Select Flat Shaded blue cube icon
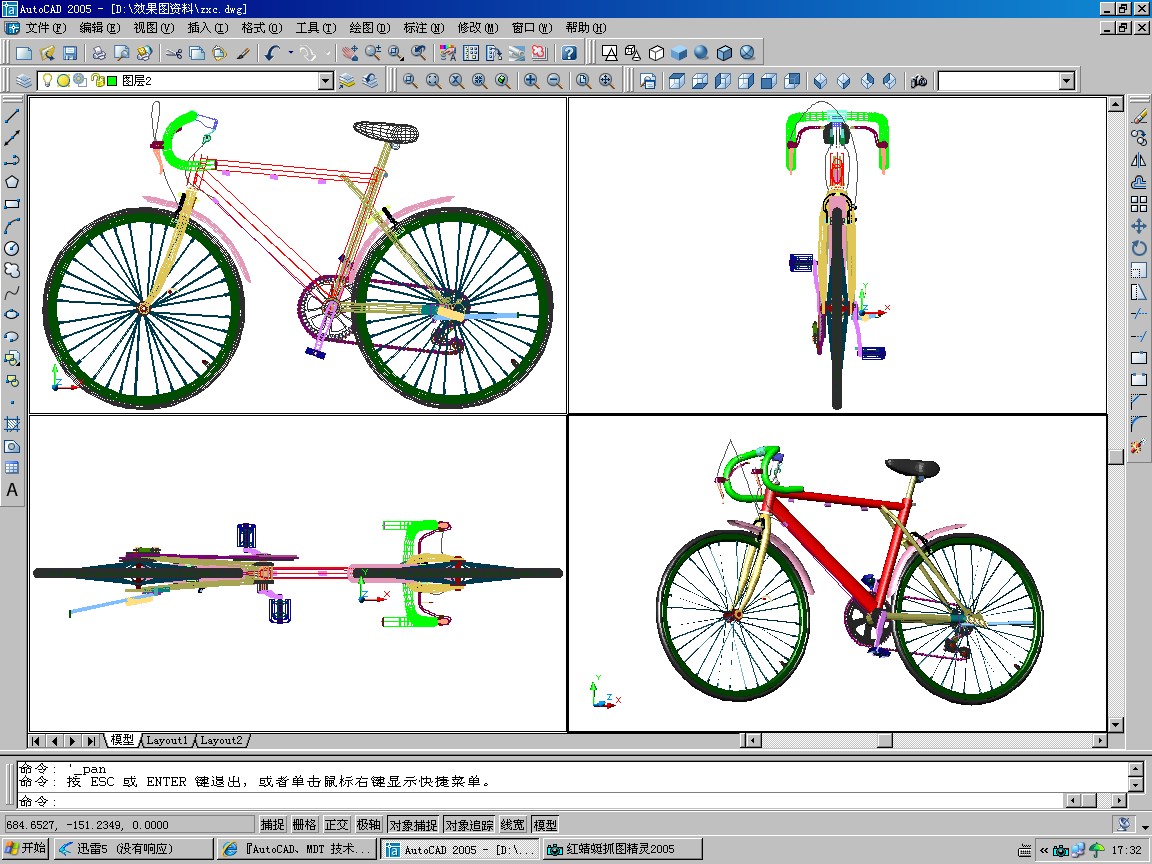 pyautogui.click(x=678, y=53)
